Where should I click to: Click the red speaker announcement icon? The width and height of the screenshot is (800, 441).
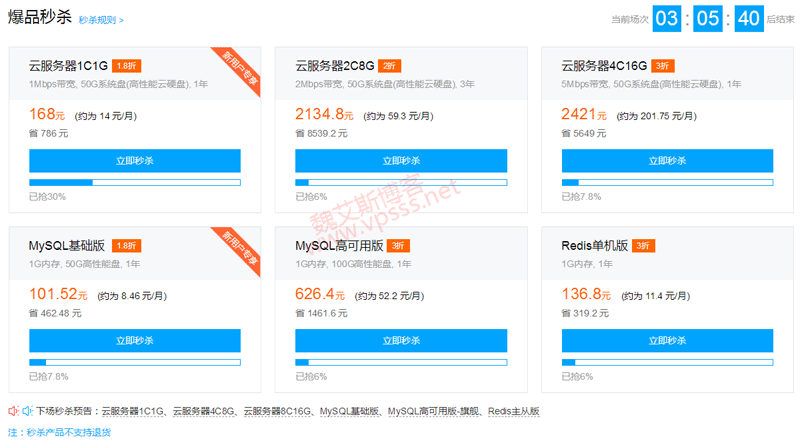pos(14,411)
